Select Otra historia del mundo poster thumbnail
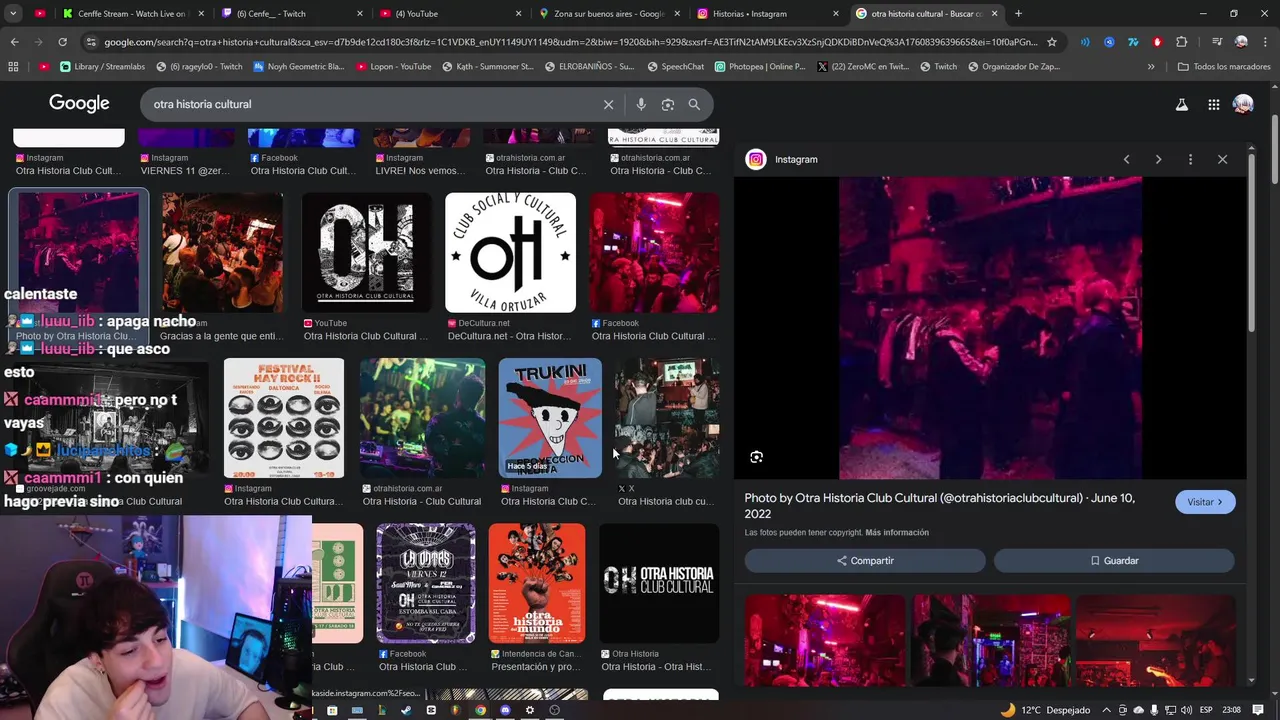This screenshot has height=720, width=1280. (537, 583)
